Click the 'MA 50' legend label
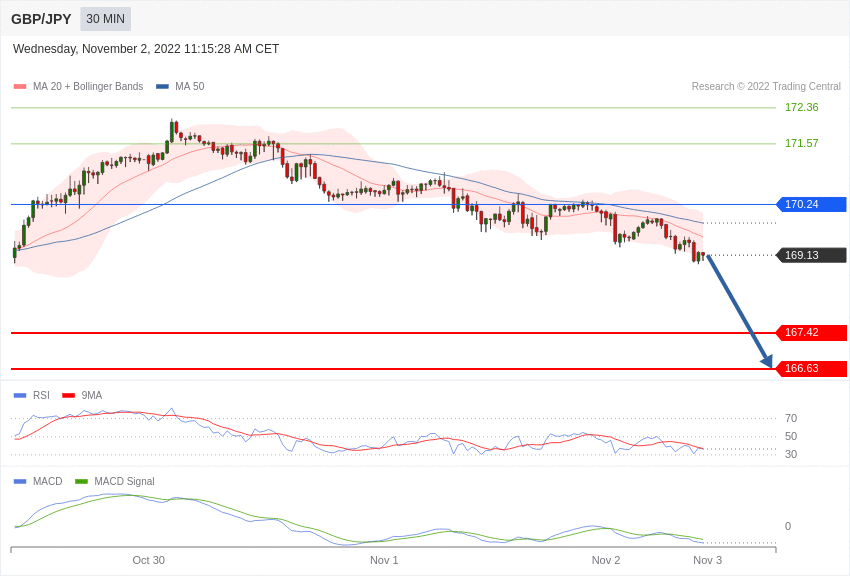This screenshot has width=850, height=576. 190,86
